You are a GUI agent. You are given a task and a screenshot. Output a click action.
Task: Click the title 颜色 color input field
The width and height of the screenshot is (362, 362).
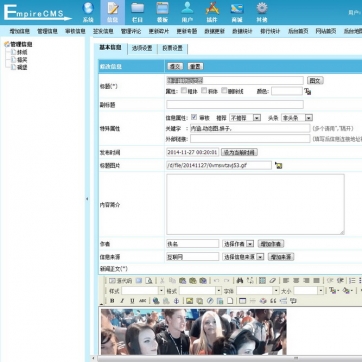[x=287, y=91]
